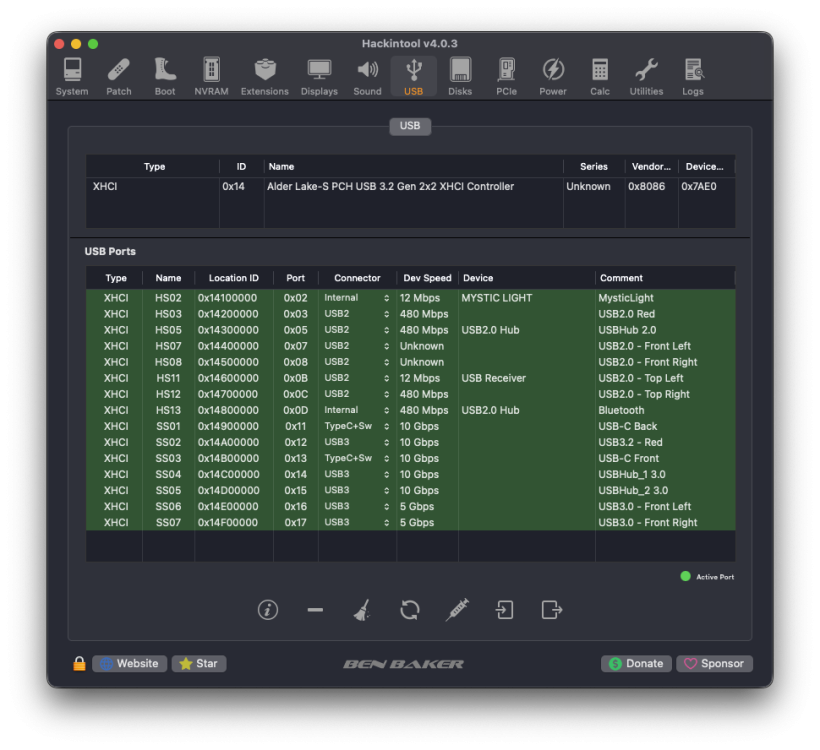
Task: Select the USB toolbar icon
Action: (x=414, y=76)
